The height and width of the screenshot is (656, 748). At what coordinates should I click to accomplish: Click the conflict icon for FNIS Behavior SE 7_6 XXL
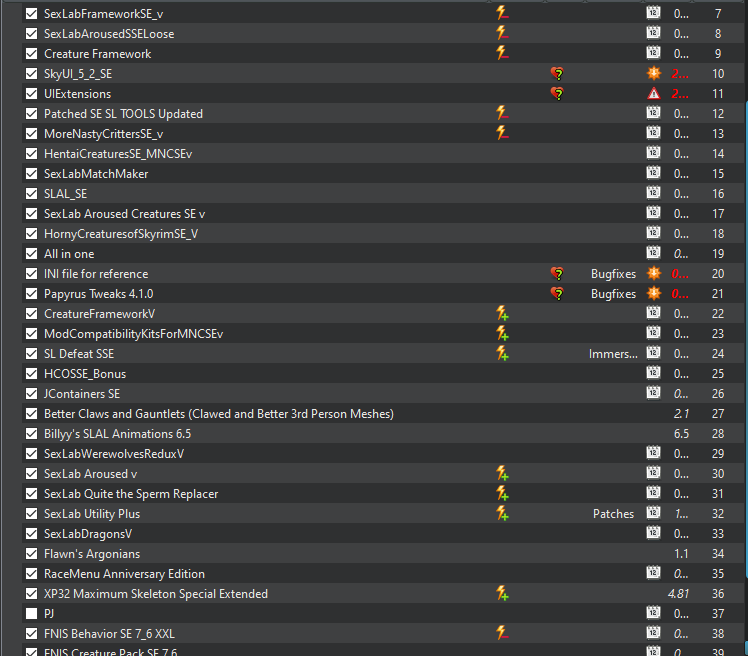pos(502,633)
